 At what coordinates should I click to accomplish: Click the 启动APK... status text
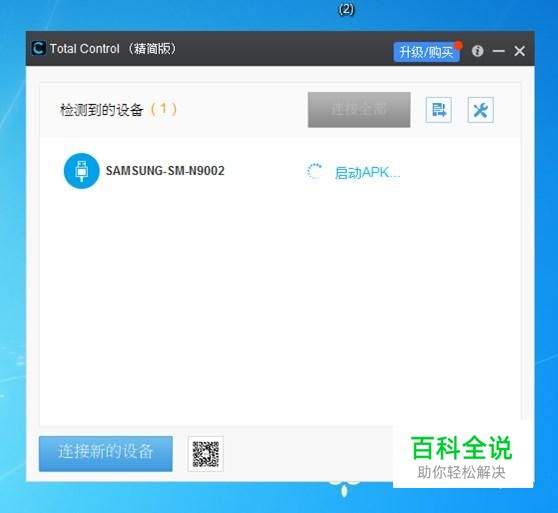(367, 173)
